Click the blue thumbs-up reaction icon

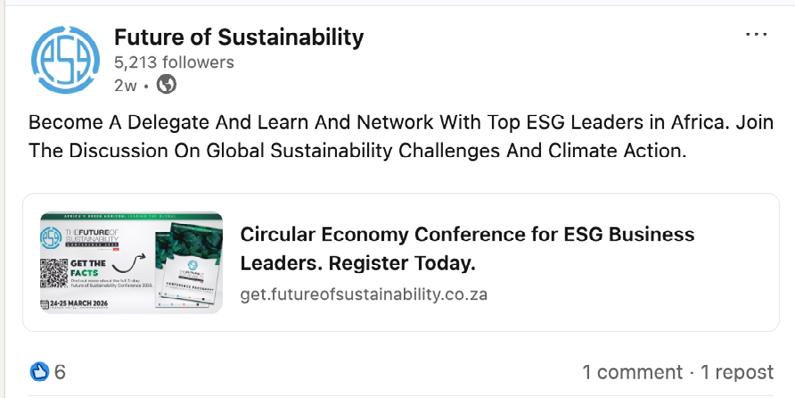point(39,372)
